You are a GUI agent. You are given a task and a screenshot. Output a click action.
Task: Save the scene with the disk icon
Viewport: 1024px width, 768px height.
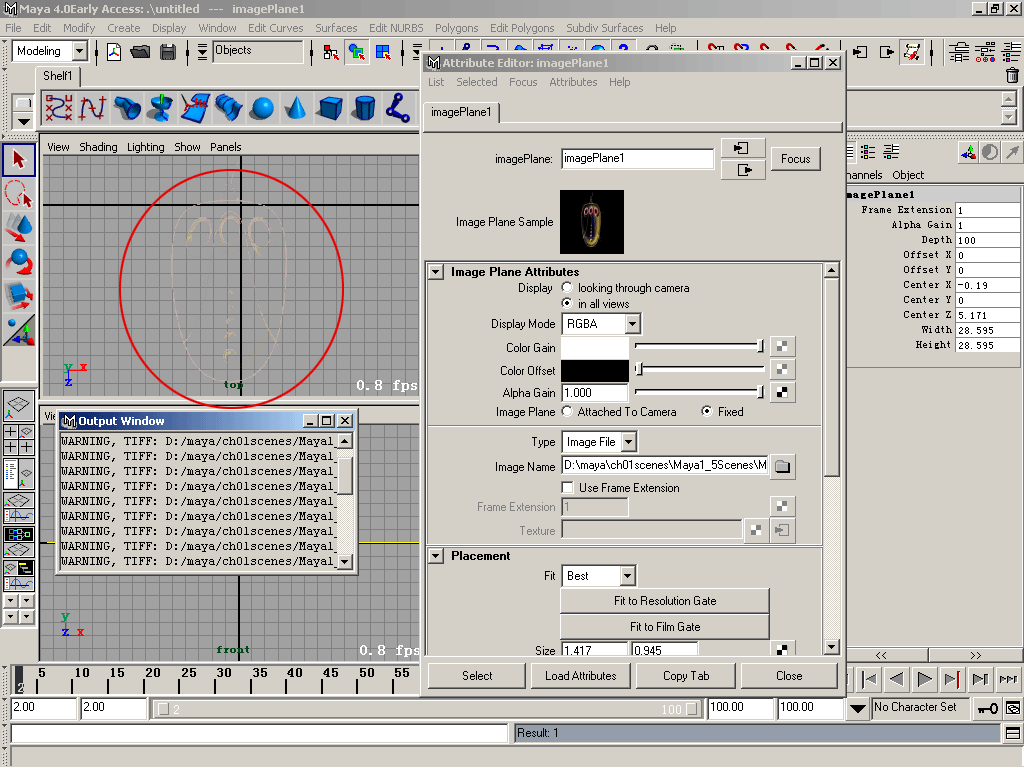(168, 52)
